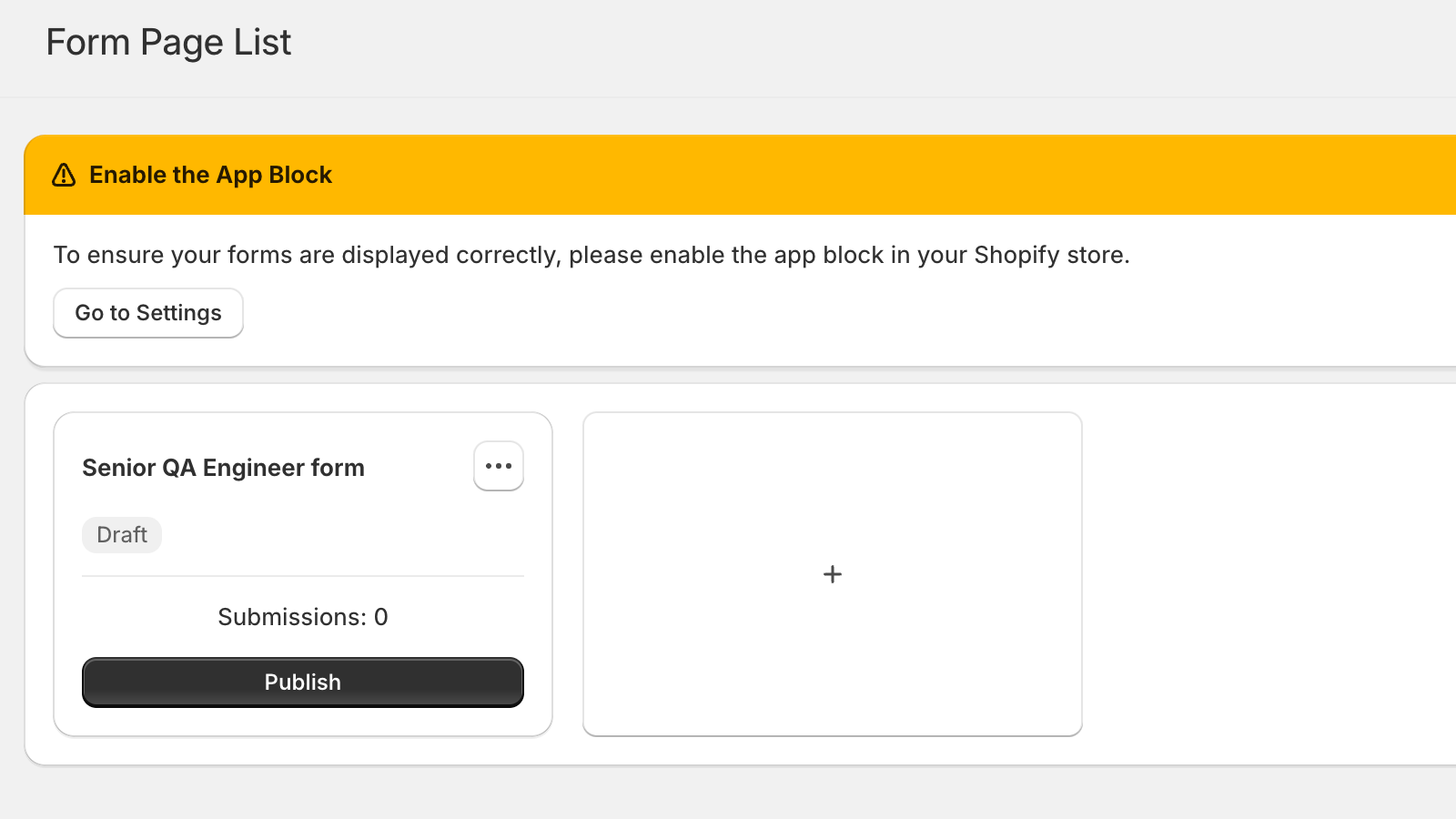The image size is (1456, 819).
Task: Select the Submissions: 0 count text
Action: point(303,617)
